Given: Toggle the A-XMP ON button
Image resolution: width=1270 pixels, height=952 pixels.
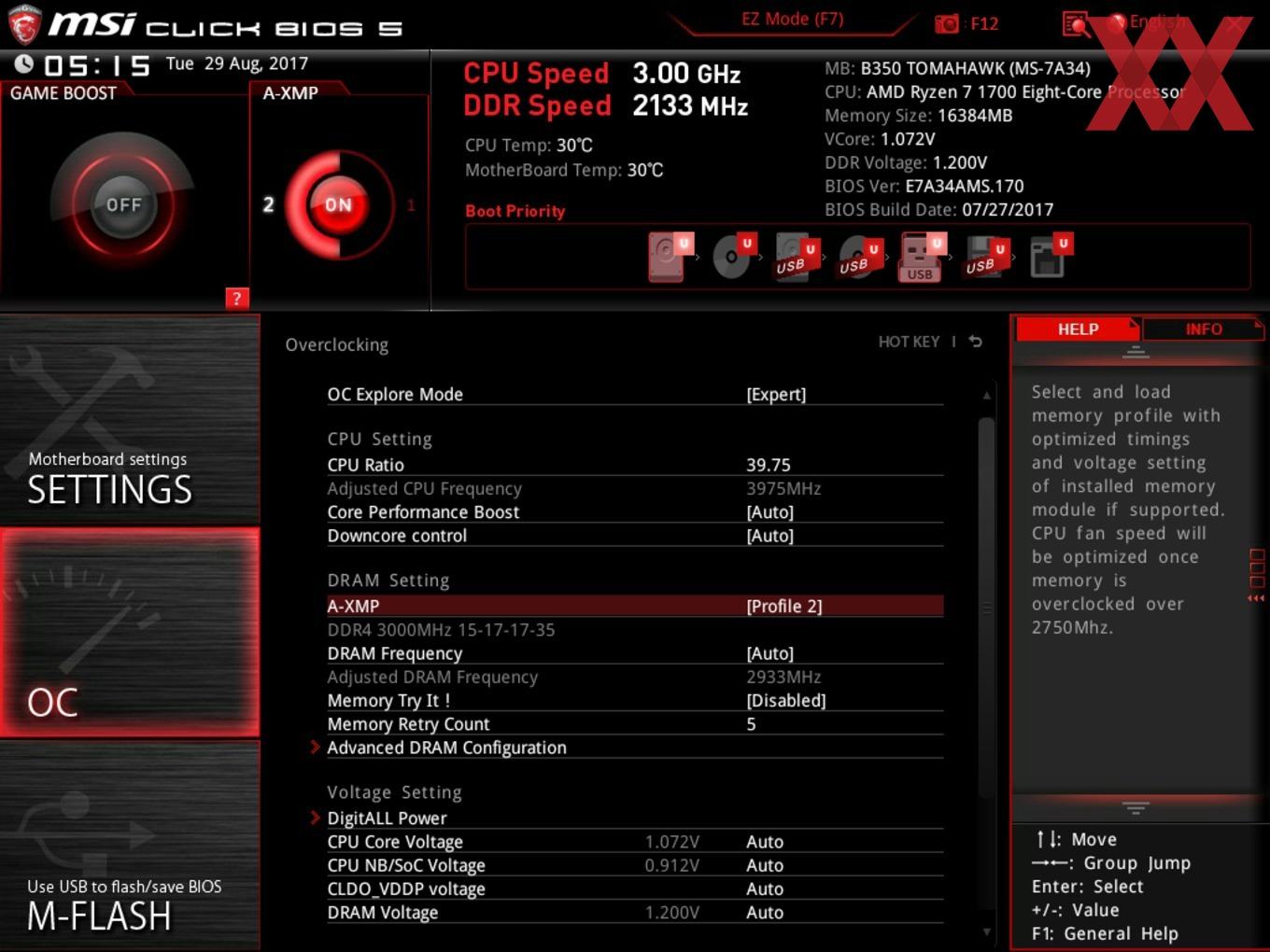Looking at the screenshot, I should (338, 204).
